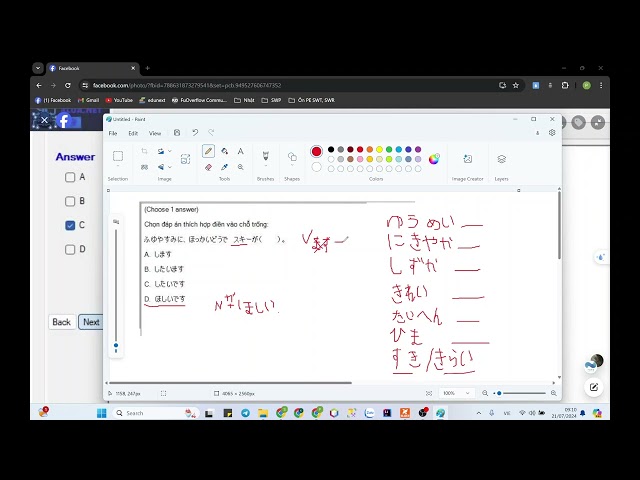Open the Edit colors wheel
Viewport: 640px width, 480px height.
(434, 159)
